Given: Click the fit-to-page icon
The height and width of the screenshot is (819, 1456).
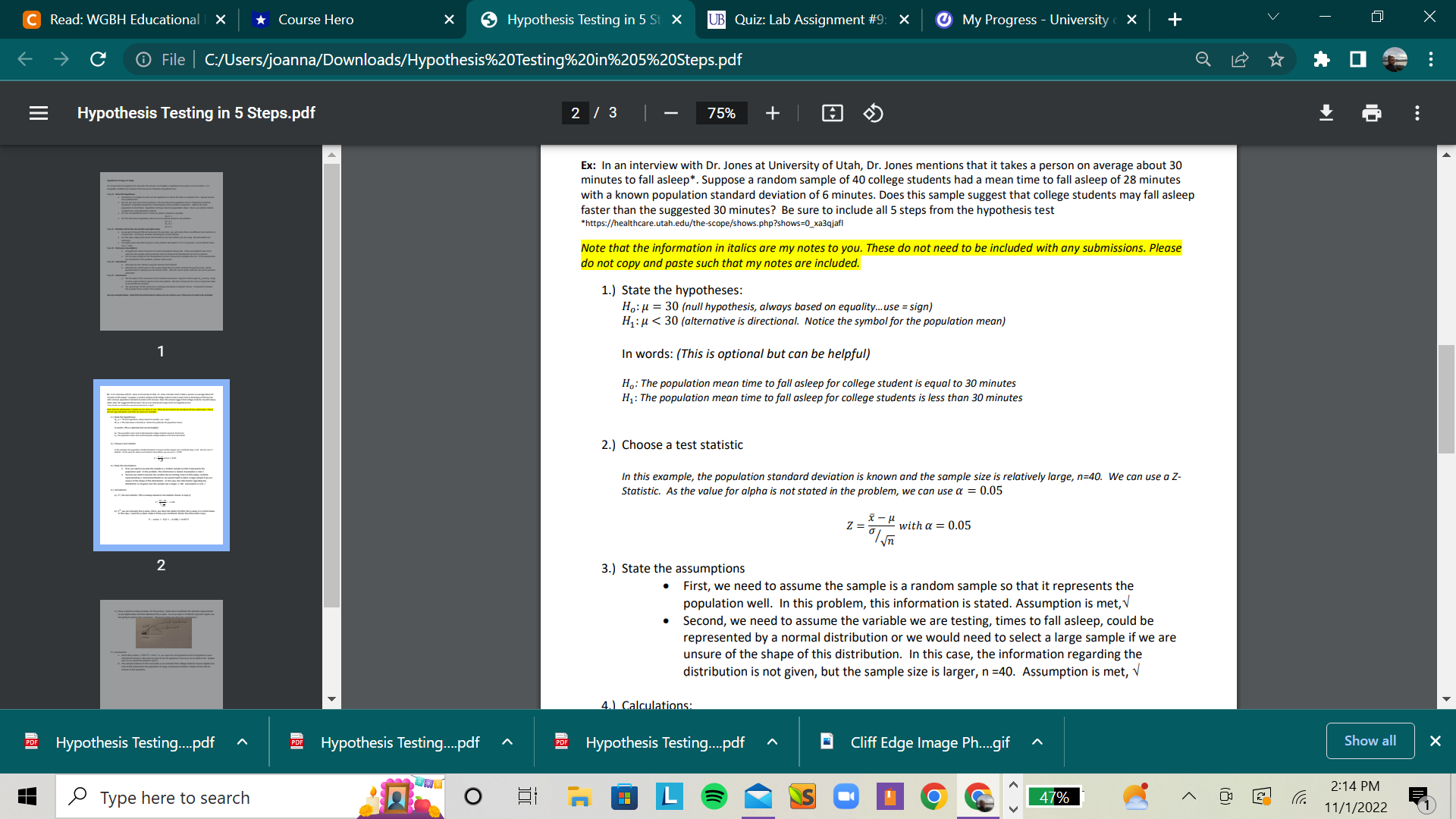Looking at the screenshot, I should (x=833, y=113).
